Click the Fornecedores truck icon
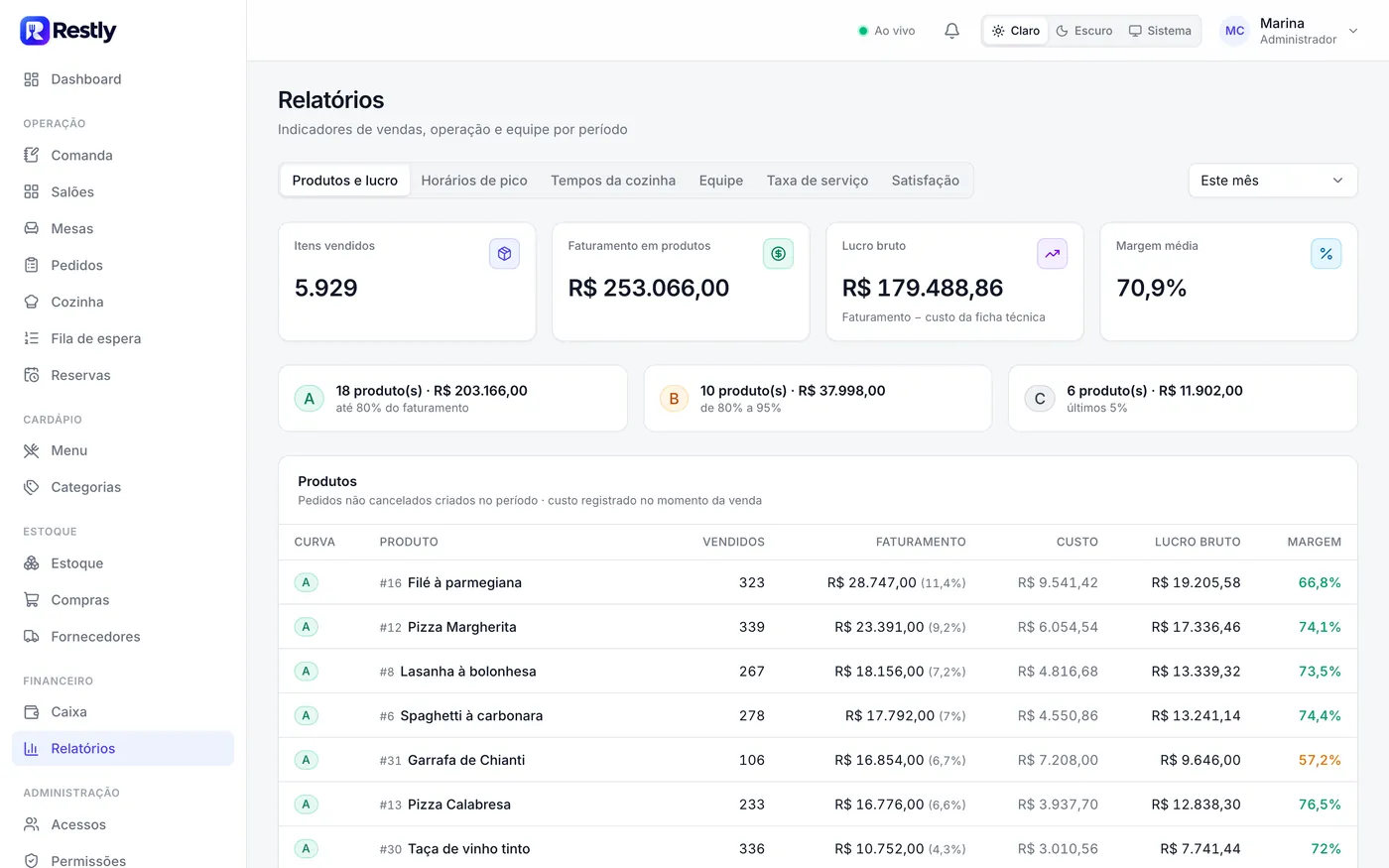The height and width of the screenshot is (868, 1389). (x=32, y=638)
